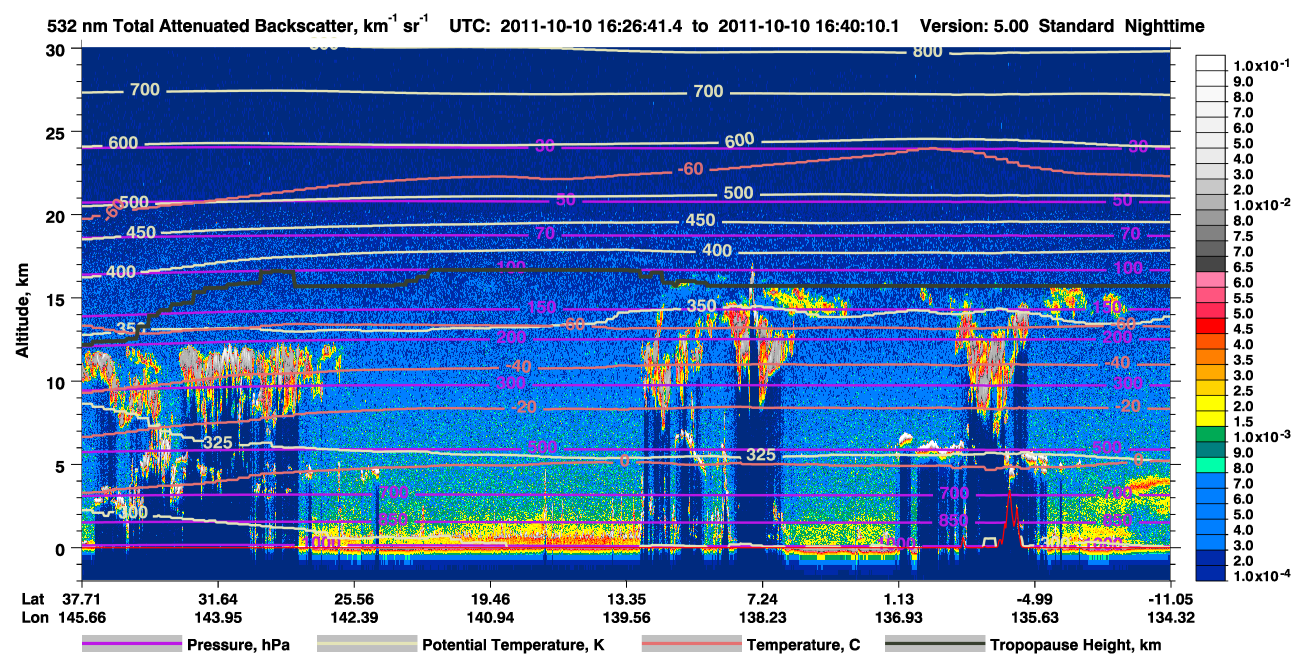Click the 'Tropopause Height, km' legend label

(x=1075, y=645)
